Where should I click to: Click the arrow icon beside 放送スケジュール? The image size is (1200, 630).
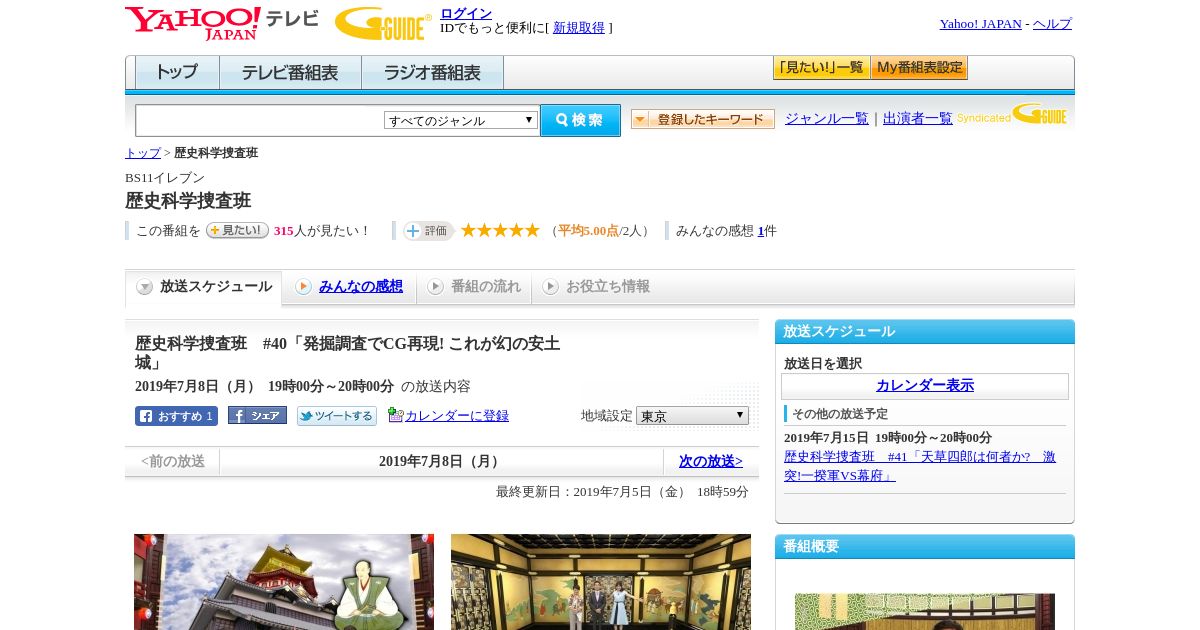[145, 287]
